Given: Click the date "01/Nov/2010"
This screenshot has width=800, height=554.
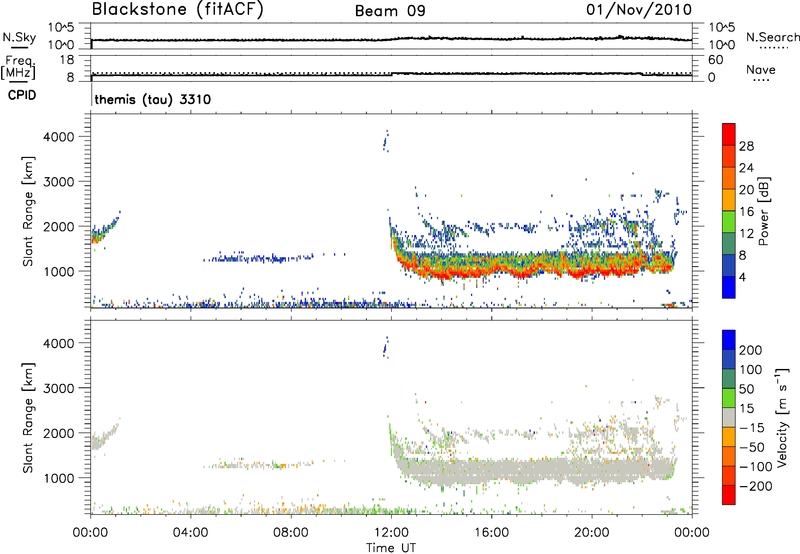Looking at the screenshot, I should (639, 10).
